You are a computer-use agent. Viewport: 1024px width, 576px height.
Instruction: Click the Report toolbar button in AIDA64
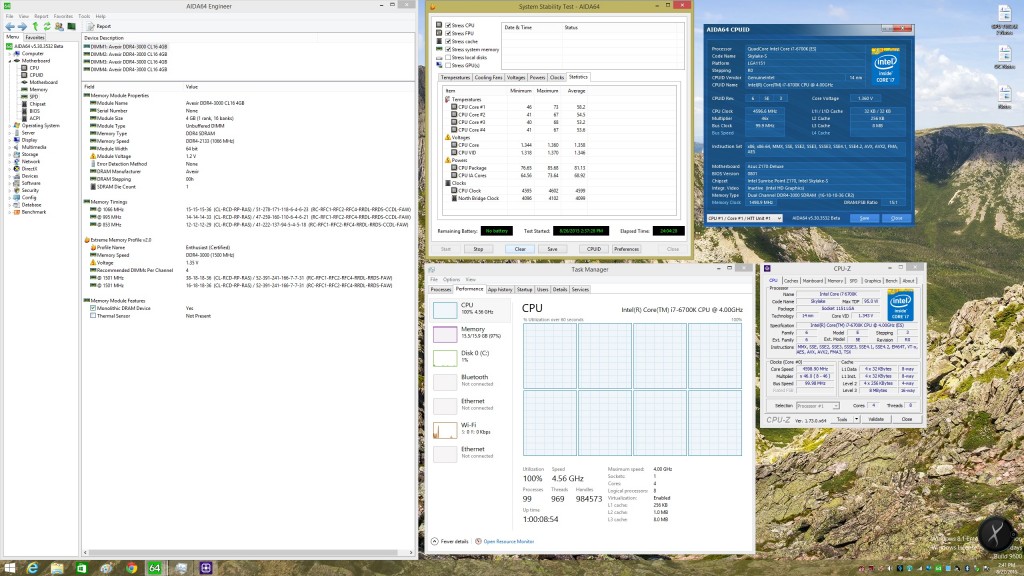pos(99,26)
